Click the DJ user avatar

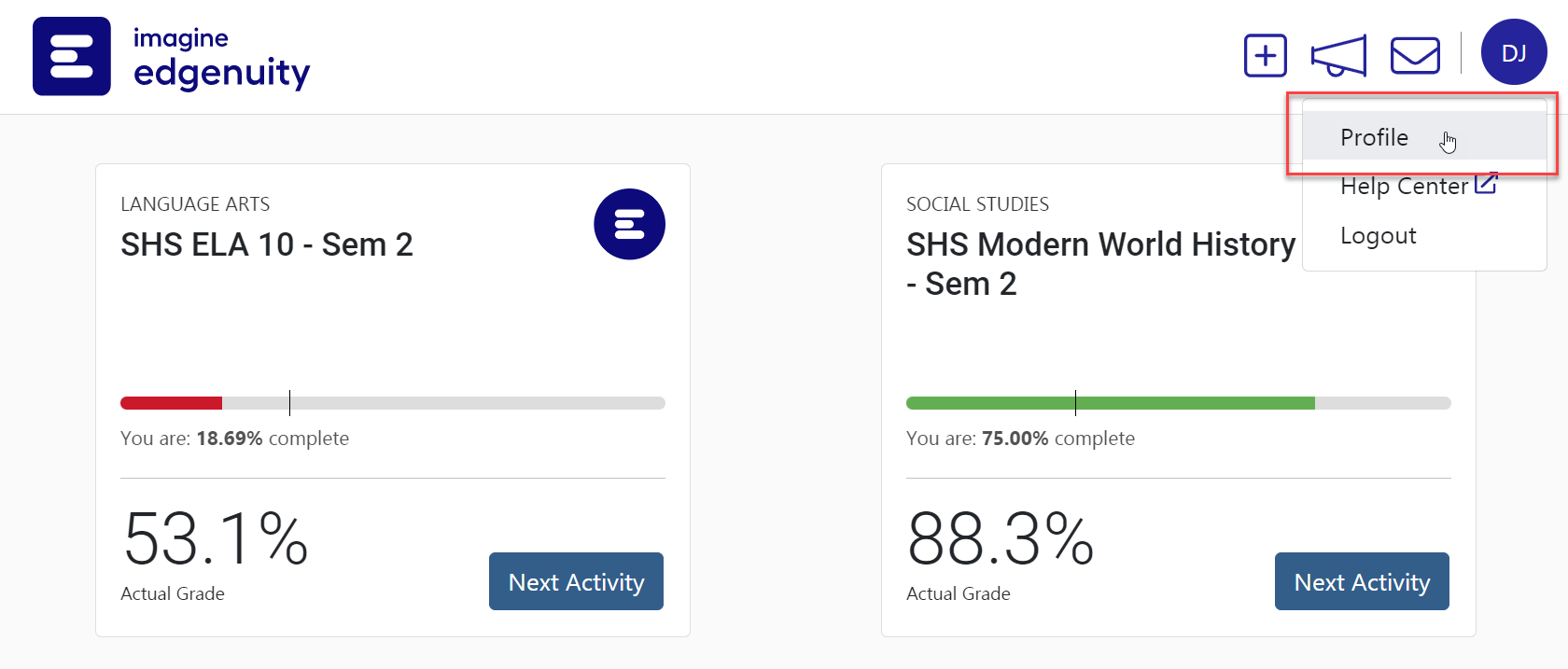click(x=1514, y=52)
